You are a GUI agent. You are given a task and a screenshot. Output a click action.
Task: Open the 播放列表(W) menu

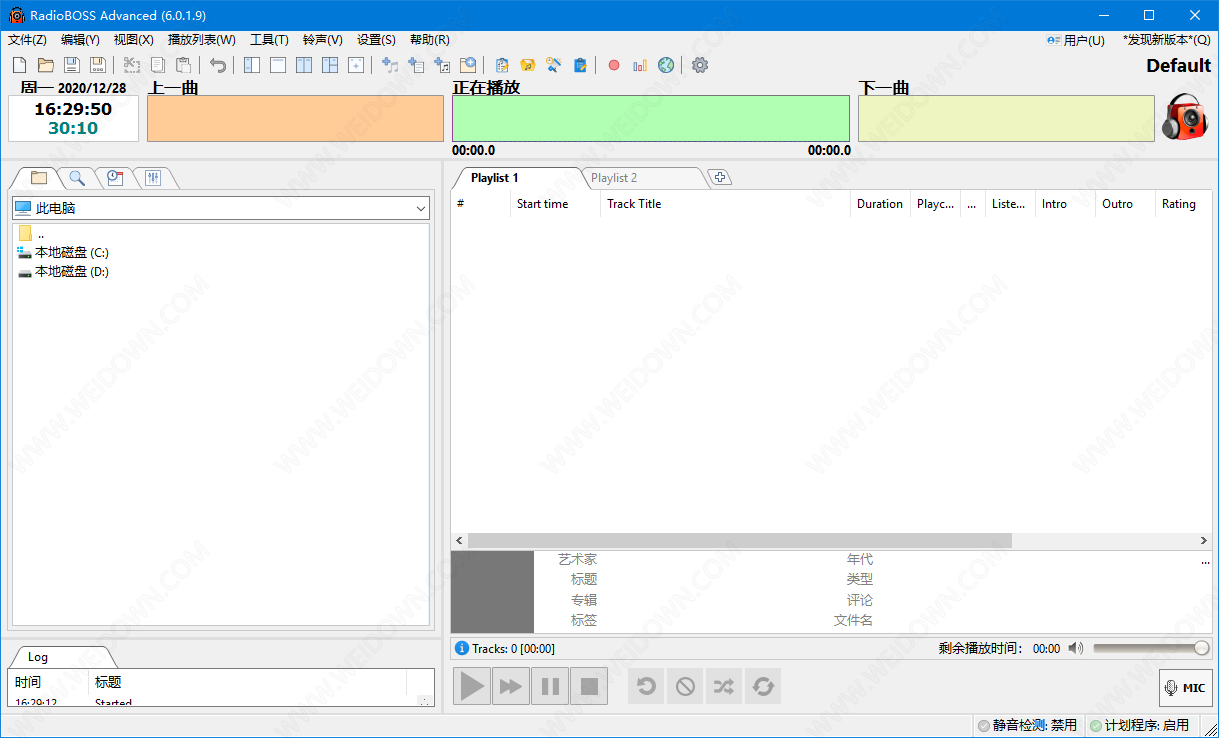click(x=202, y=40)
